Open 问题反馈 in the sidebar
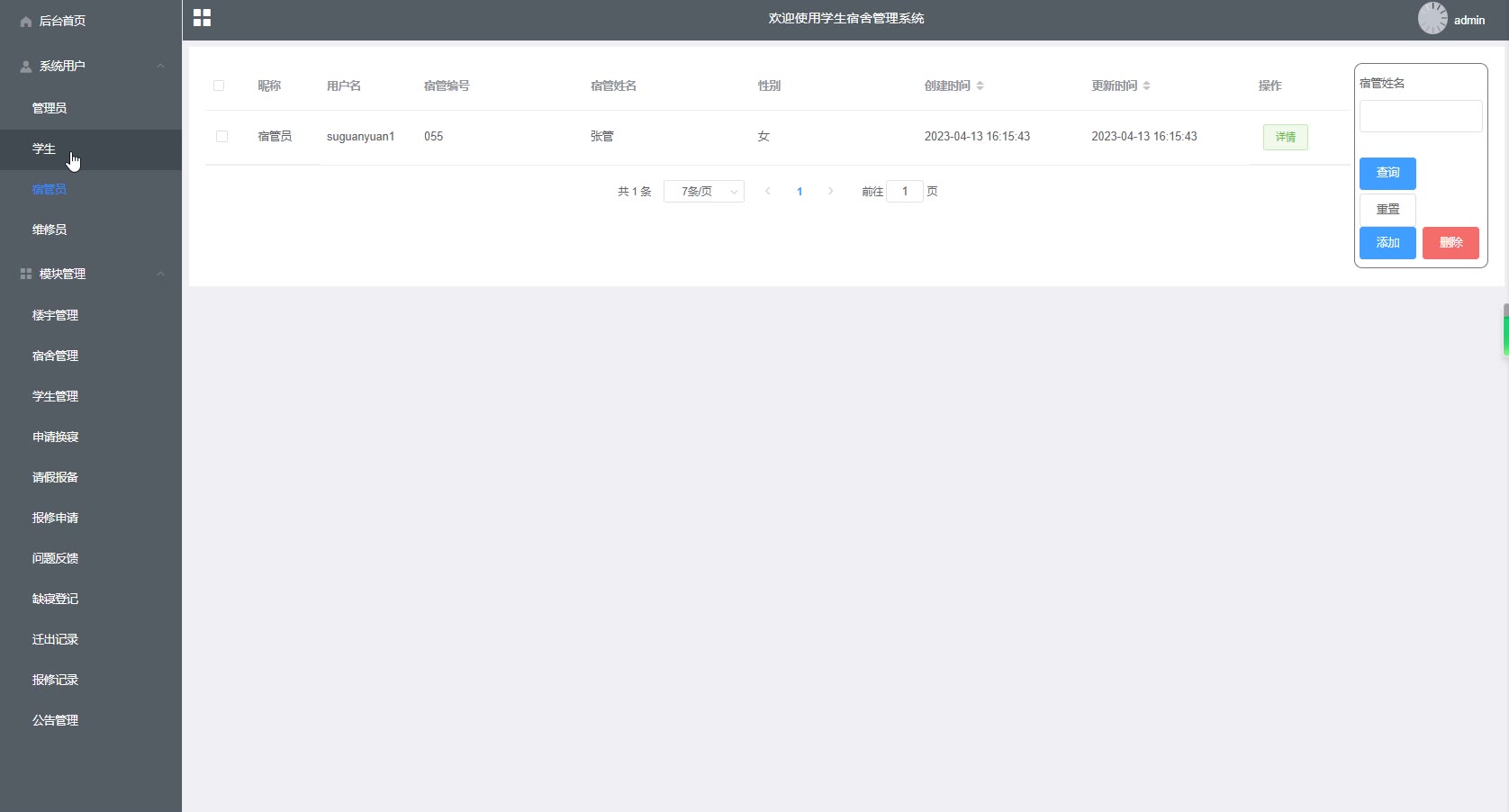The height and width of the screenshot is (812, 1509). [x=91, y=558]
